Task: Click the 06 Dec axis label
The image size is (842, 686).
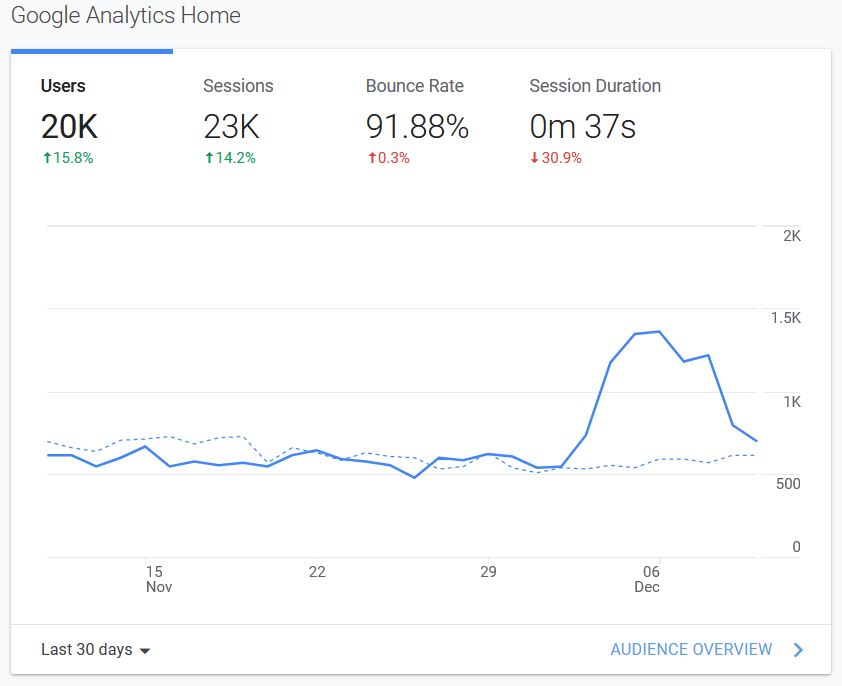Action: pyautogui.click(x=647, y=579)
